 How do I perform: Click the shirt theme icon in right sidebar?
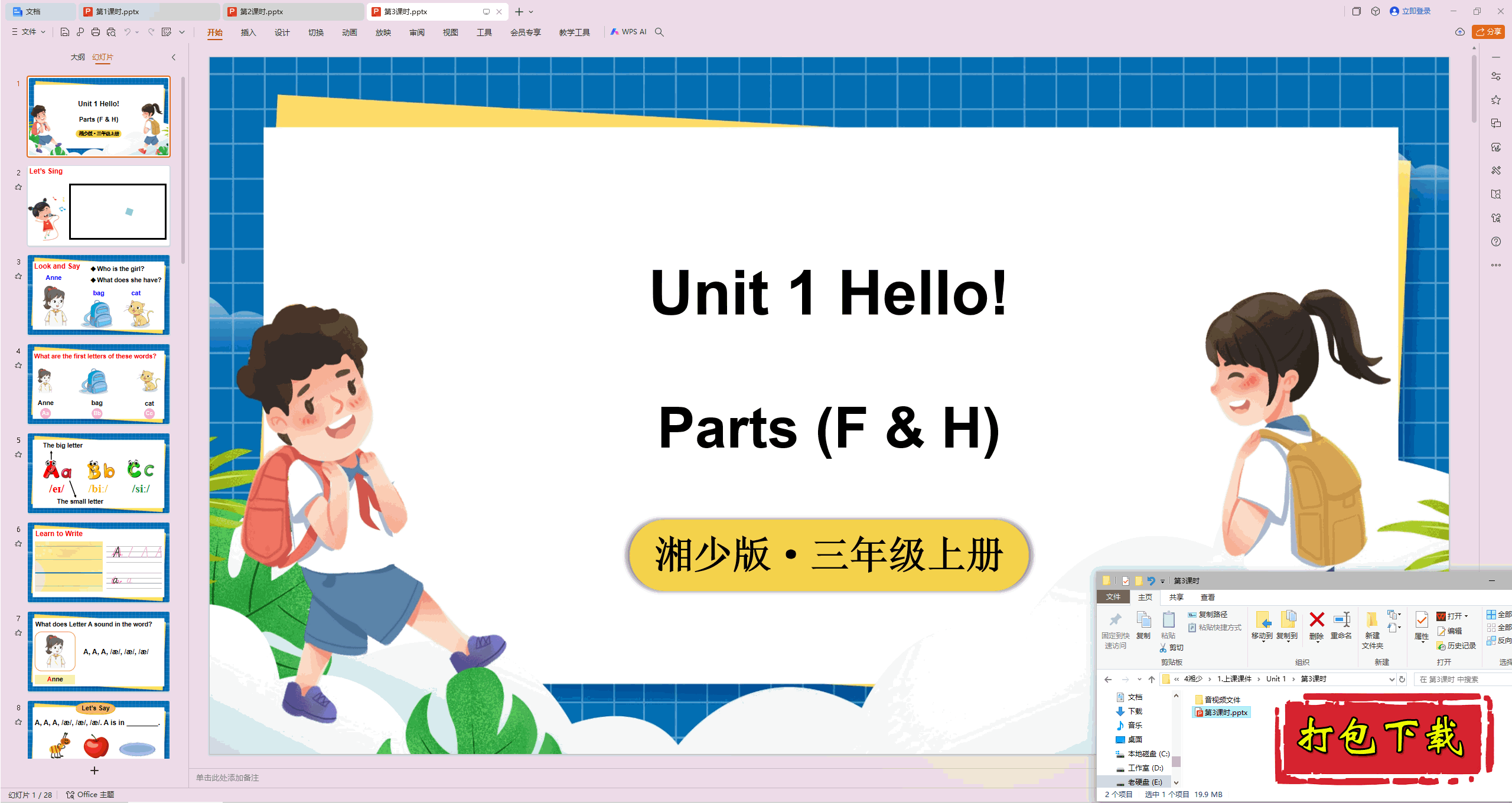click(x=1496, y=218)
